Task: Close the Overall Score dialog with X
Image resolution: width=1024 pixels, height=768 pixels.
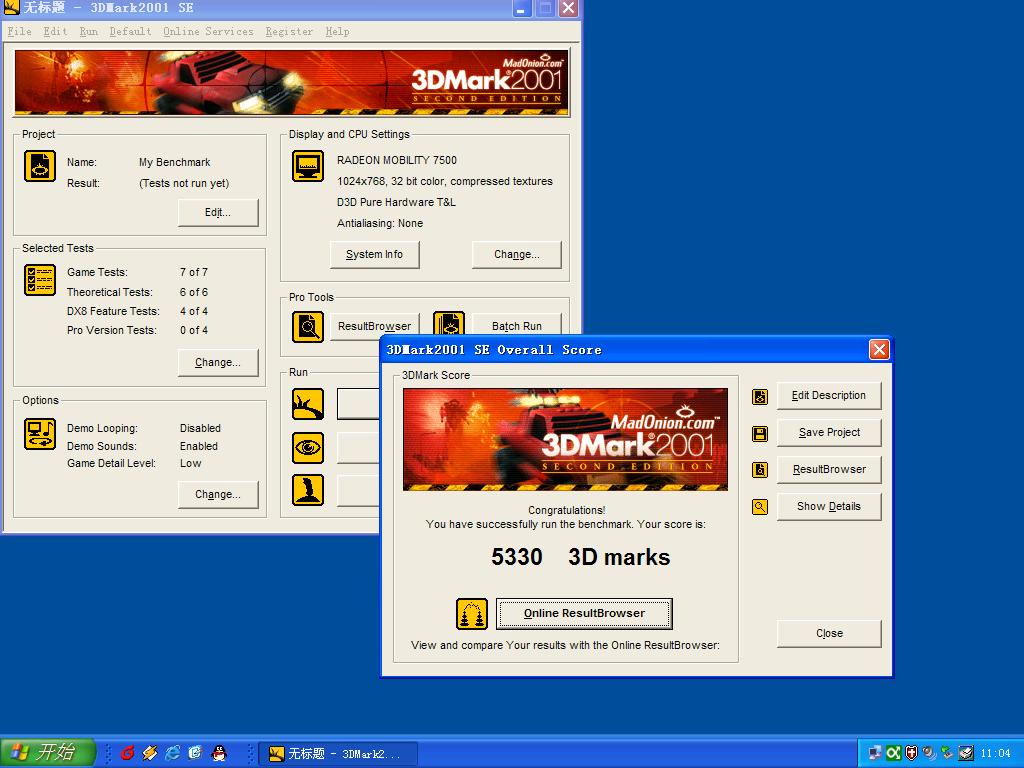Action: click(x=879, y=349)
